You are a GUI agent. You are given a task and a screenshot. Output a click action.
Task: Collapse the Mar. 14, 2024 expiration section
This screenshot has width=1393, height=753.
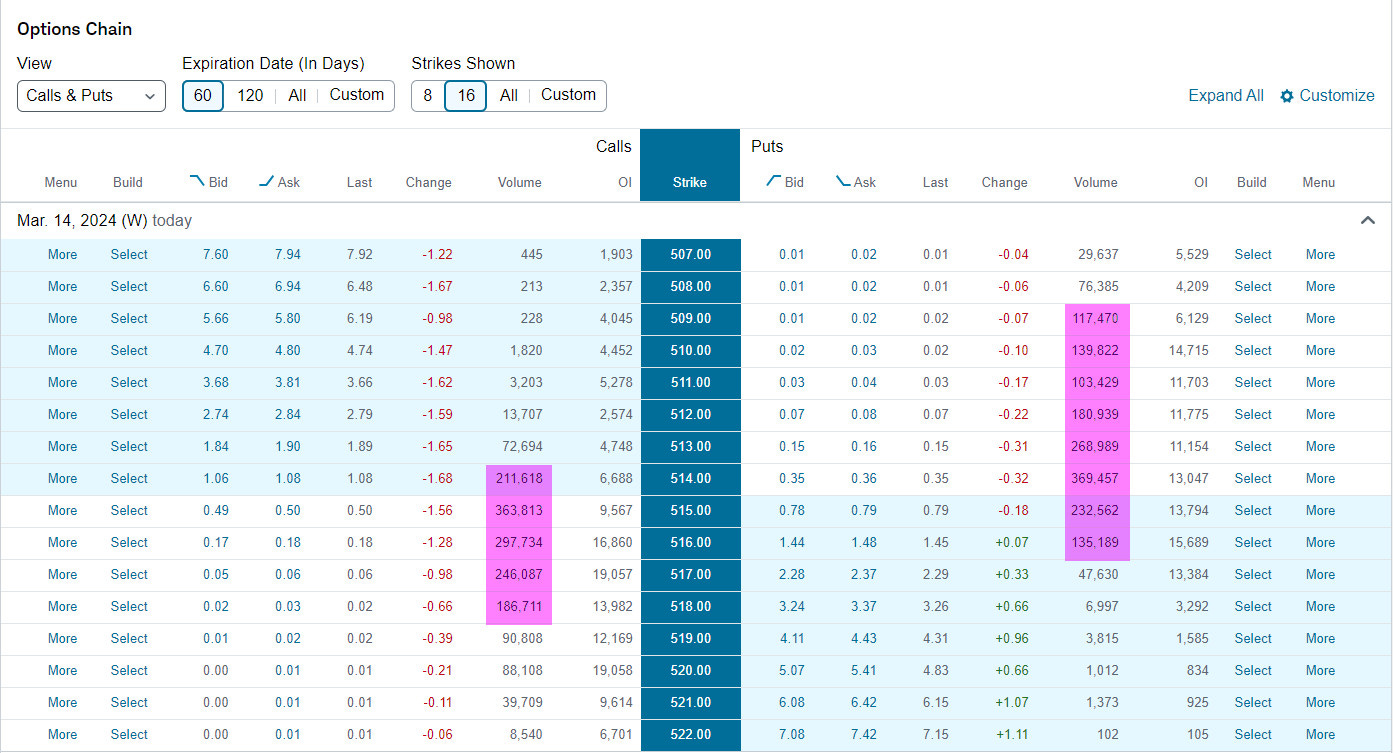coord(1368,220)
